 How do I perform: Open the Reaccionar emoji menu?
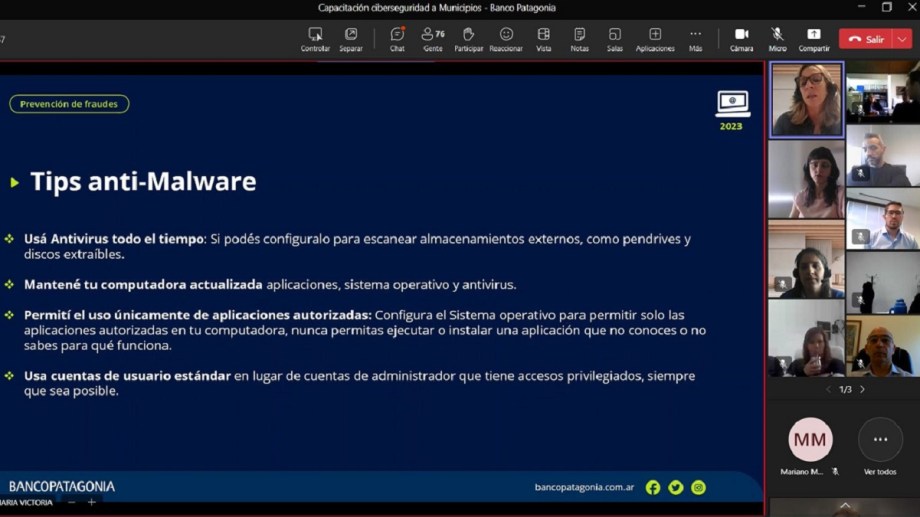pyautogui.click(x=506, y=39)
